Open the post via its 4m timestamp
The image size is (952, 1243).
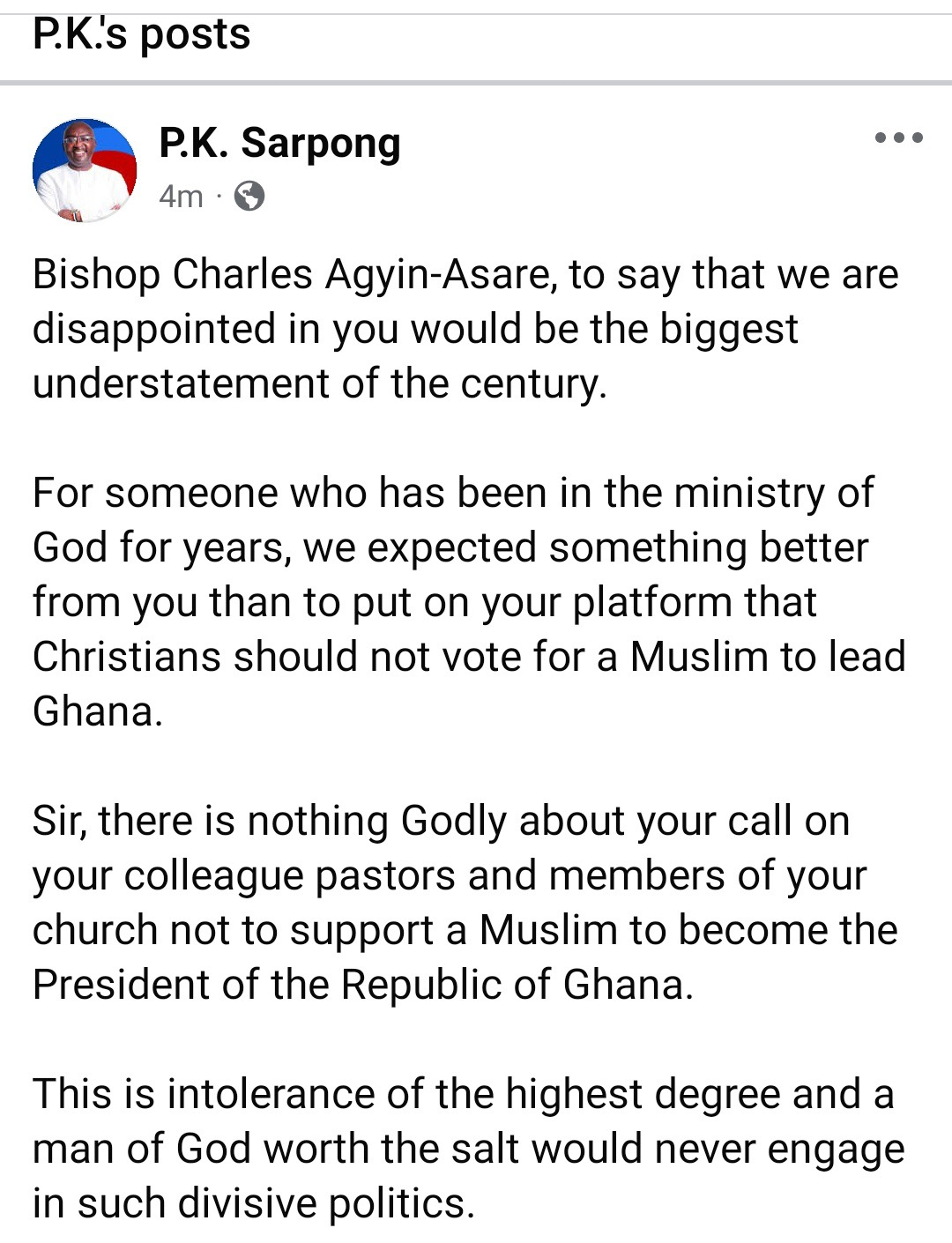[x=181, y=196]
